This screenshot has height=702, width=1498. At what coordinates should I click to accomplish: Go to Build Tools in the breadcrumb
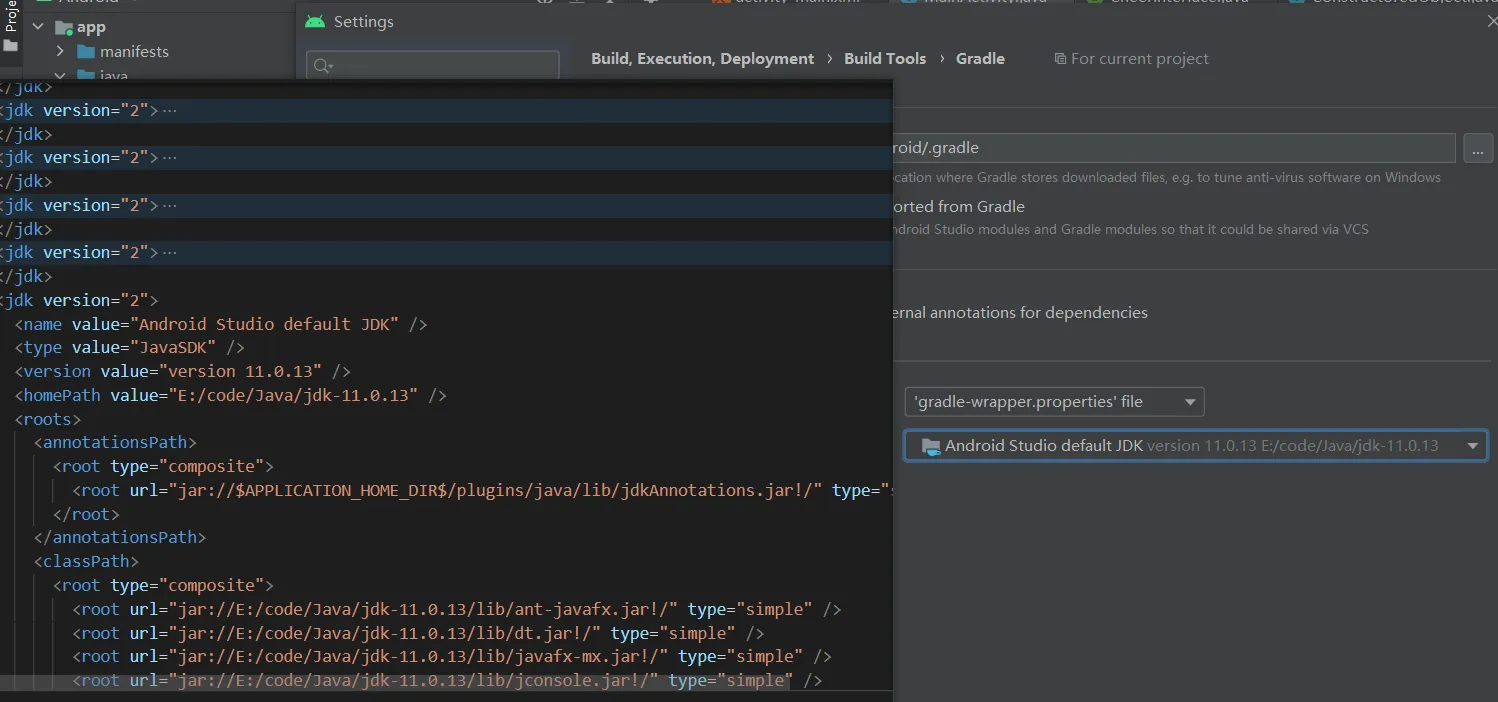pyautogui.click(x=885, y=59)
